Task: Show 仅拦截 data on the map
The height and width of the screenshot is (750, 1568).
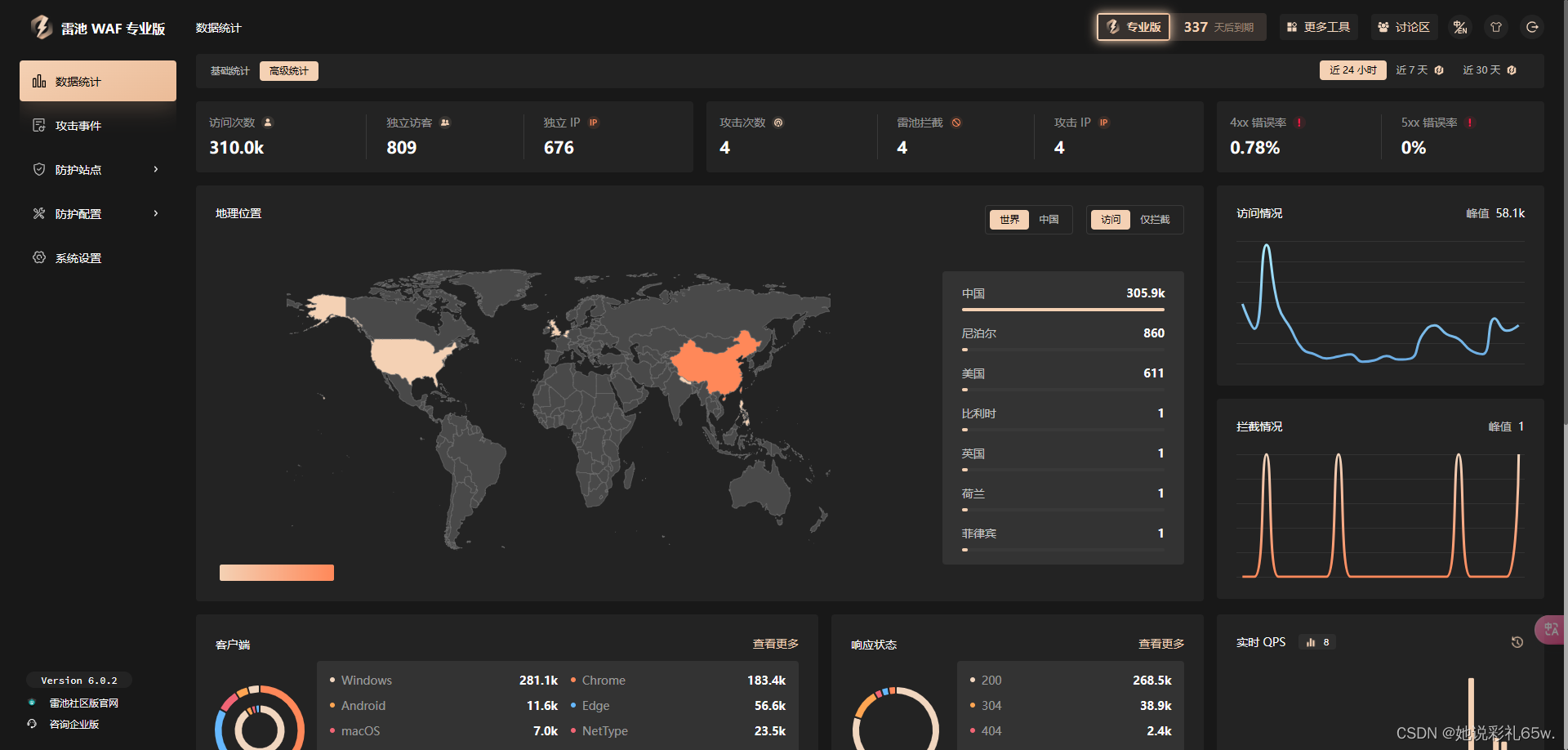Action: click(x=1155, y=219)
